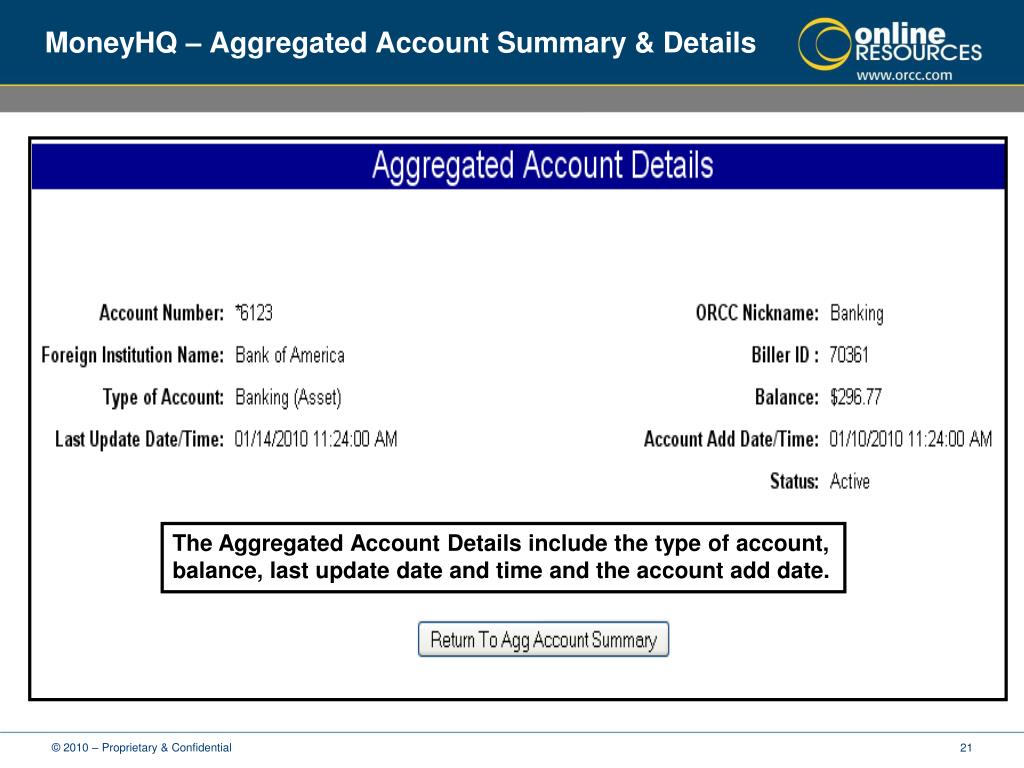The height and width of the screenshot is (768, 1024).
Task: Click the Aggregated Account Details header
Action: (x=543, y=165)
